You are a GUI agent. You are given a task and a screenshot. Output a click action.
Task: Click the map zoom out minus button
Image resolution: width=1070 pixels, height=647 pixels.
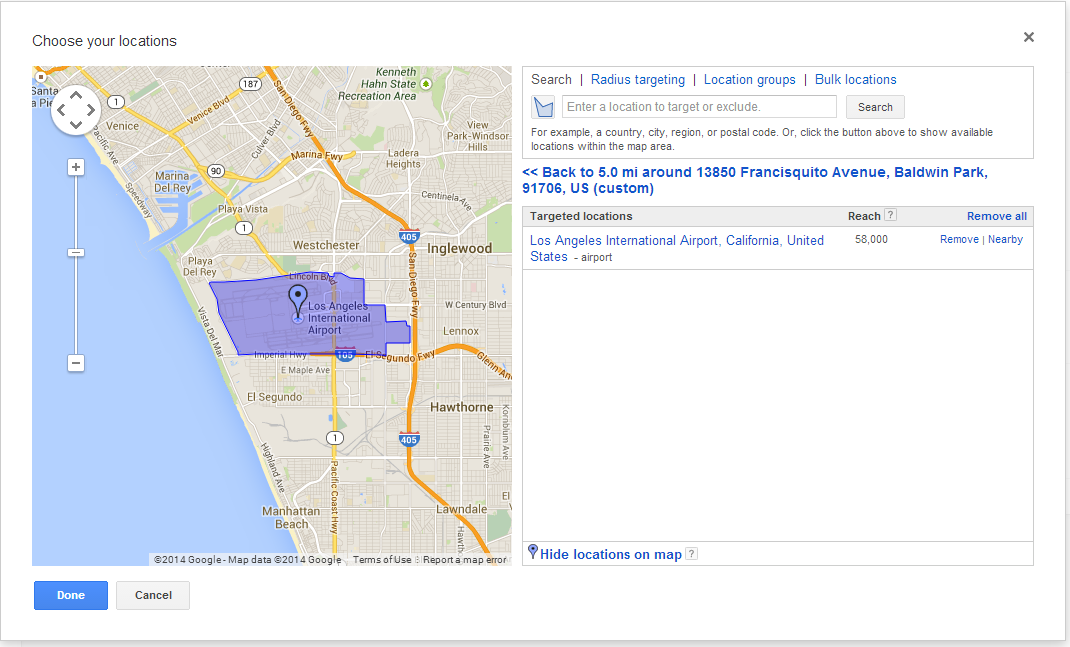tap(76, 363)
